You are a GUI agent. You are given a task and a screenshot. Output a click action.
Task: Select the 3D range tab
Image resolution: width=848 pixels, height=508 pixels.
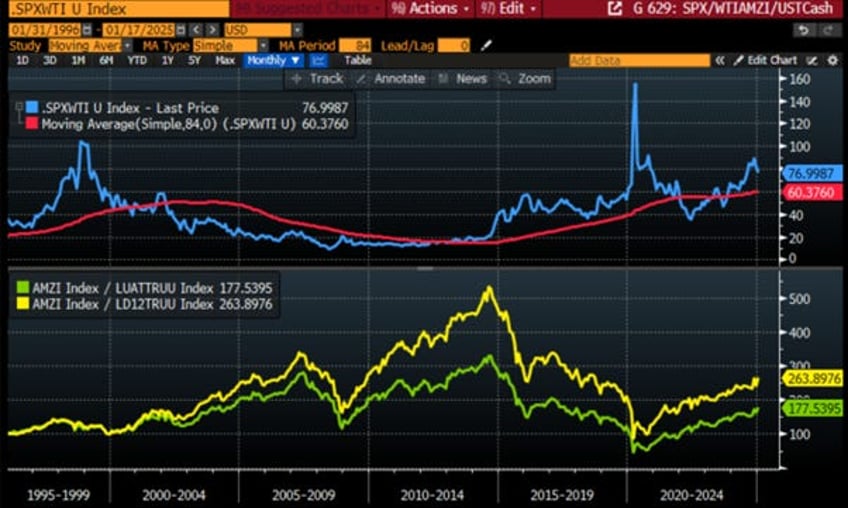[50, 60]
